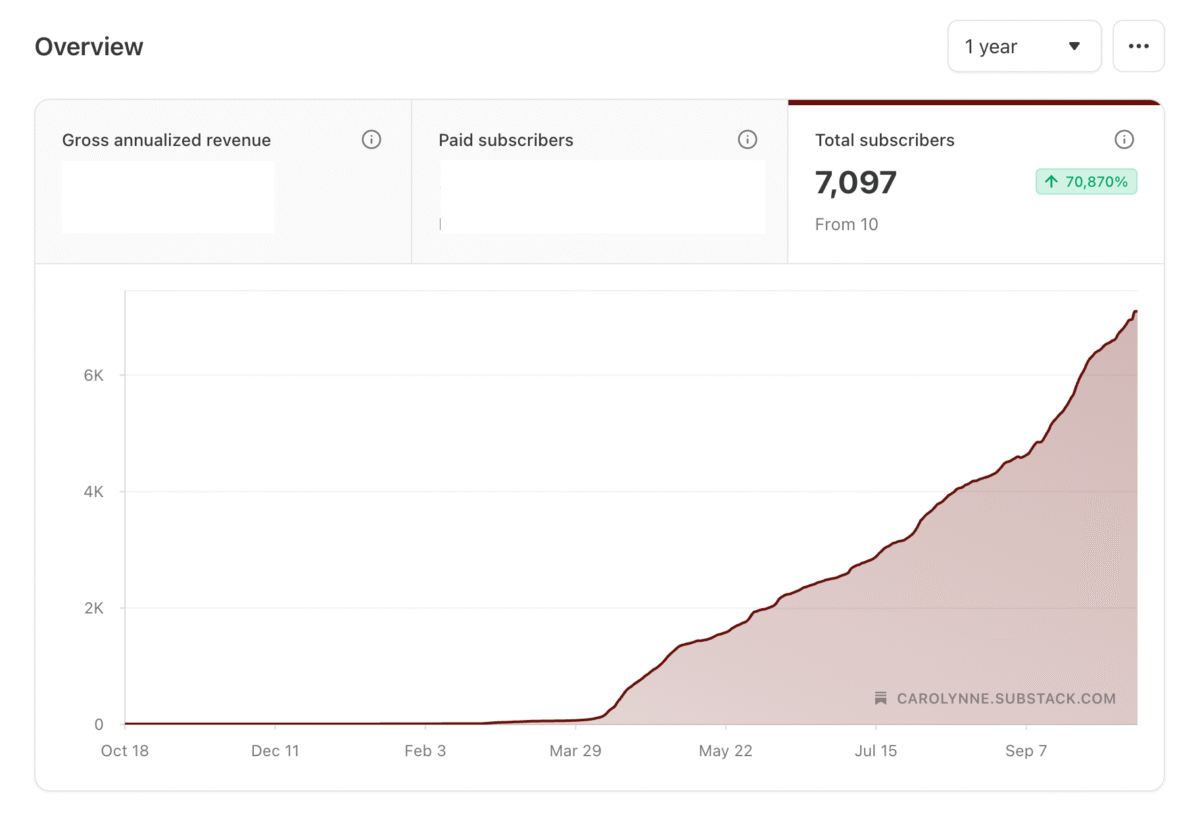Click the chart's peak data point

click(x=1136, y=313)
